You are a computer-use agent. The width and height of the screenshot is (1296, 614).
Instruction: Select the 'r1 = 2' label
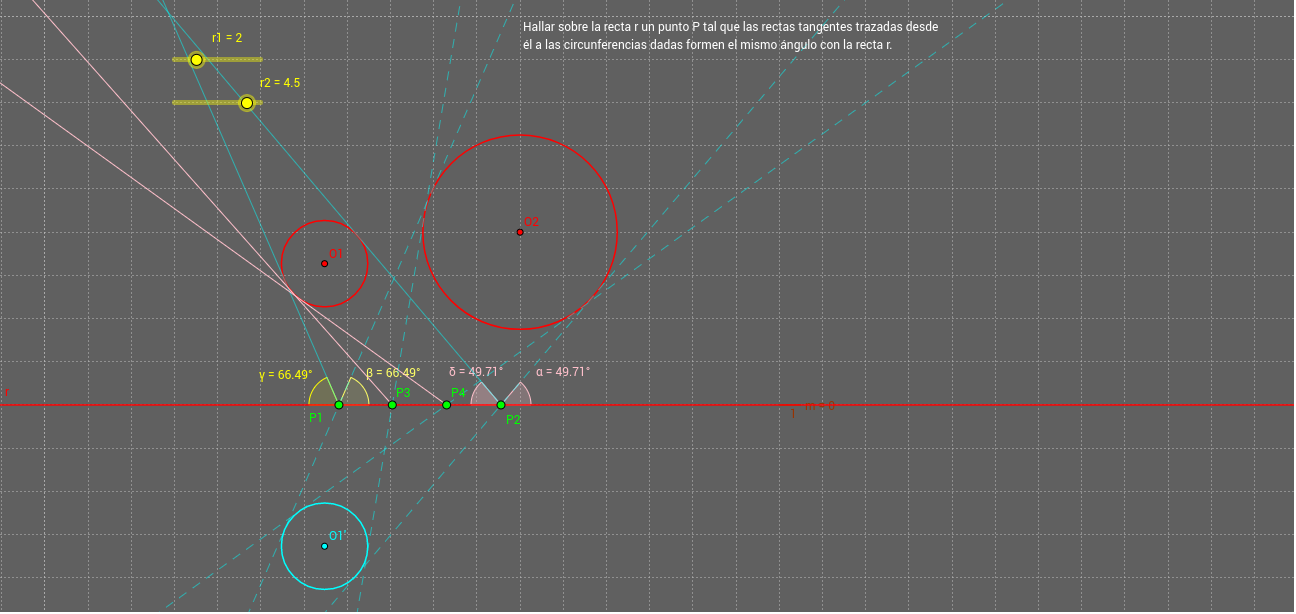[x=227, y=37]
